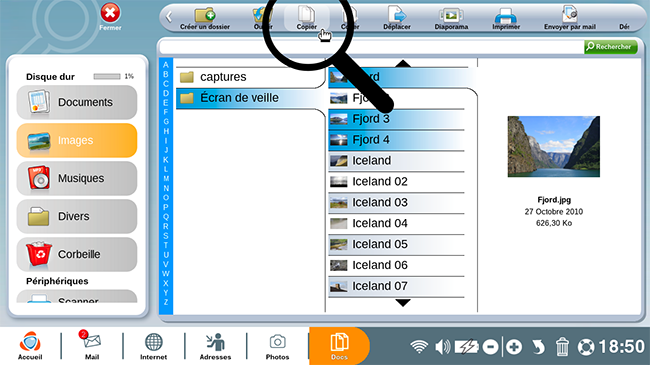Click Envoyer par mail icon
Image resolution: width=650 pixels, height=365 pixels.
(x=570, y=15)
